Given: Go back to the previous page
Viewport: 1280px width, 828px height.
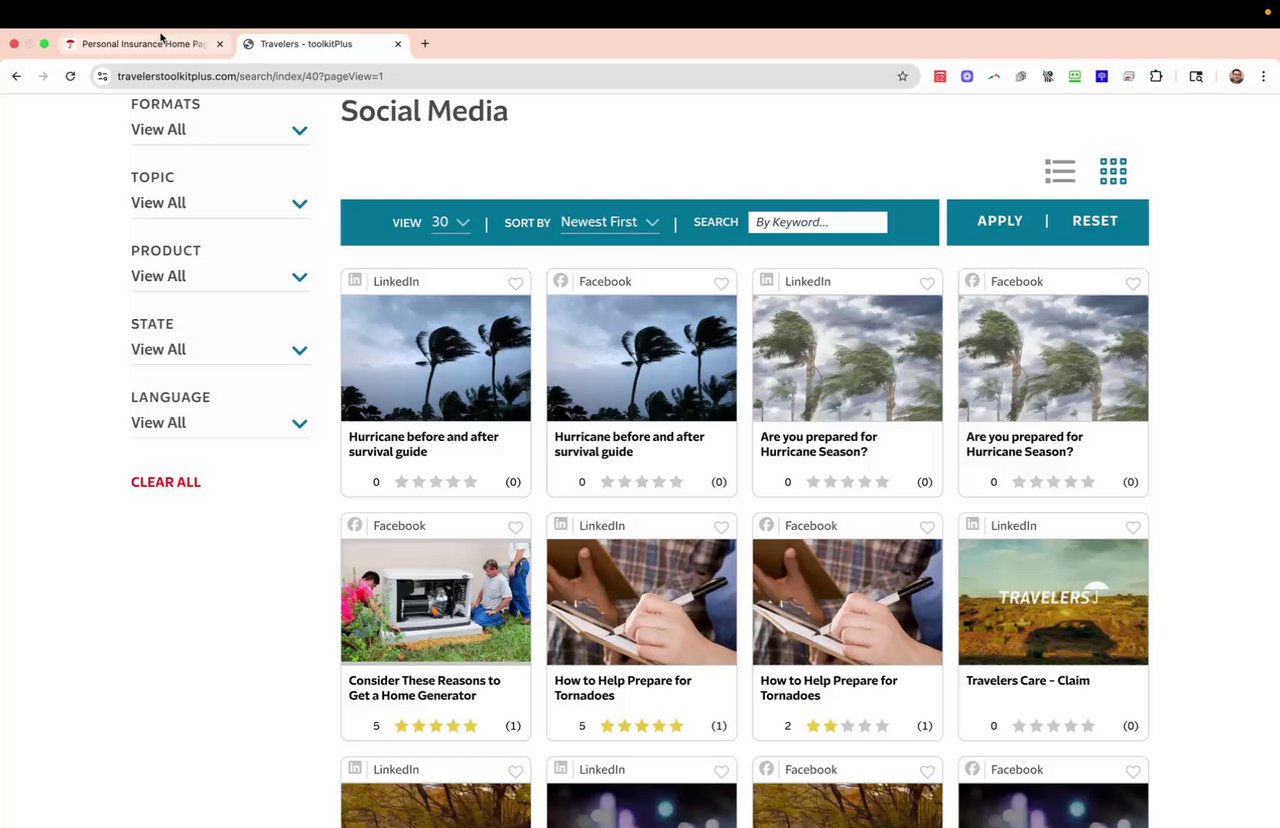Looking at the screenshot, I should 16,76.
